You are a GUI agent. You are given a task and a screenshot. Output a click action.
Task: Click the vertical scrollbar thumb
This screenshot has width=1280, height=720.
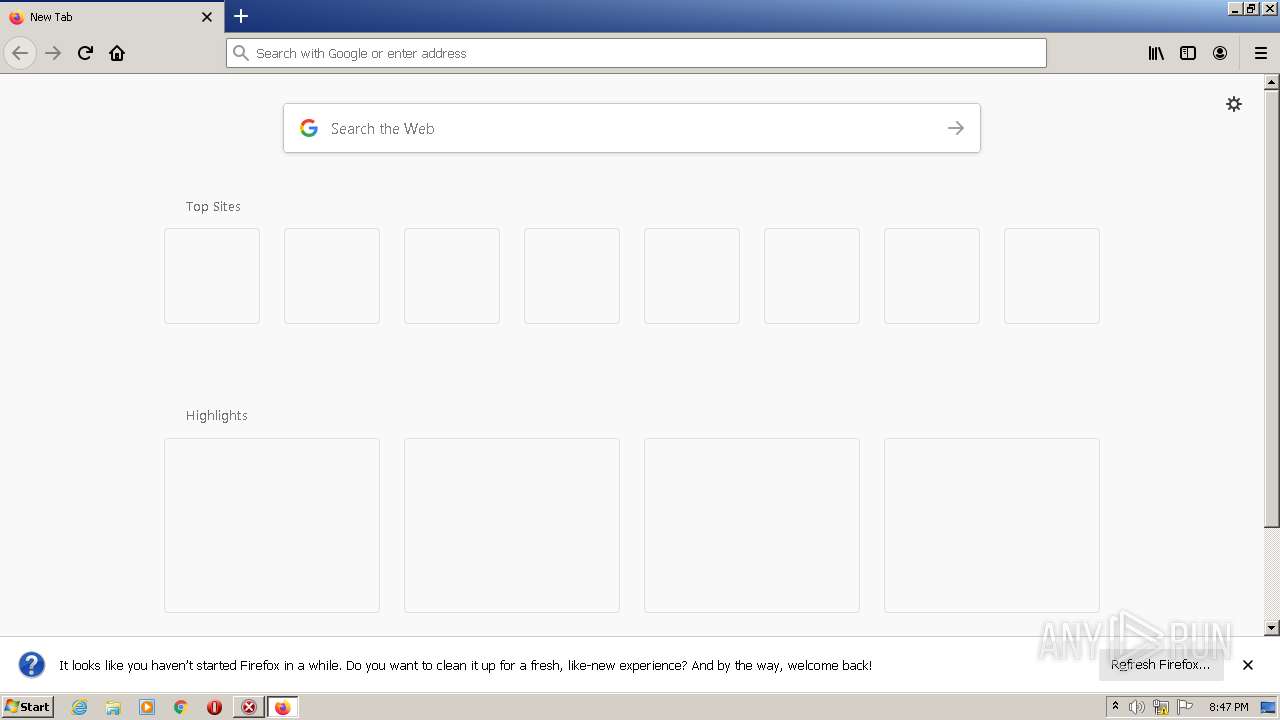[1272, 308]
